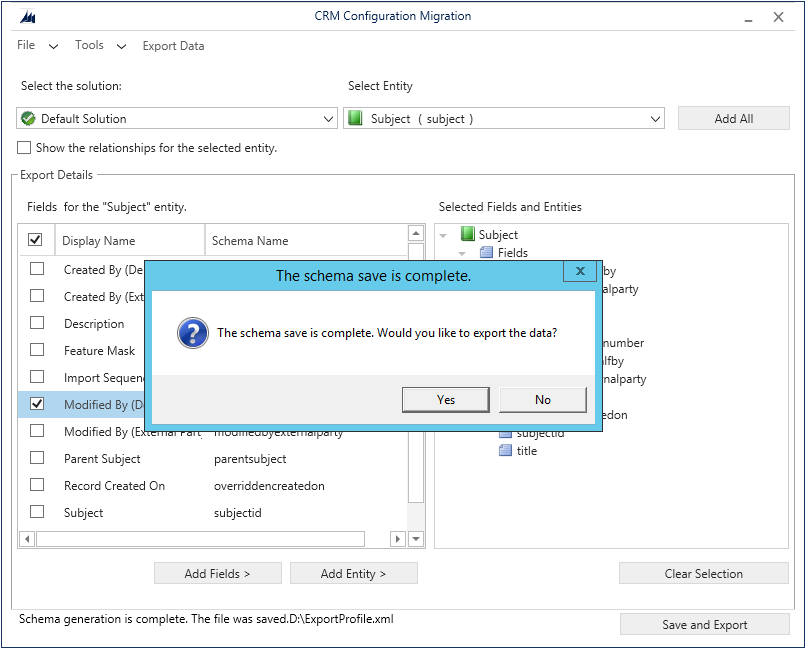Viewport: 807px width, 649px height.
Task: Open the Select Entity dropdown
Action: coord(655,119)
